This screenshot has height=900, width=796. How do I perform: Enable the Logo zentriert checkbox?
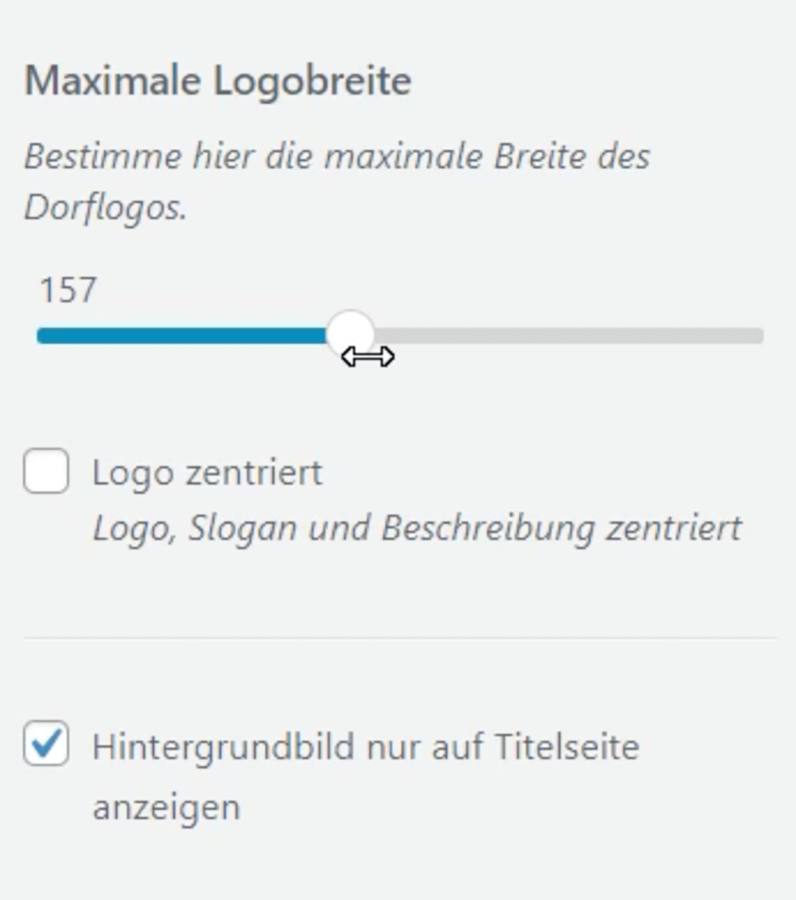point(46,472)
